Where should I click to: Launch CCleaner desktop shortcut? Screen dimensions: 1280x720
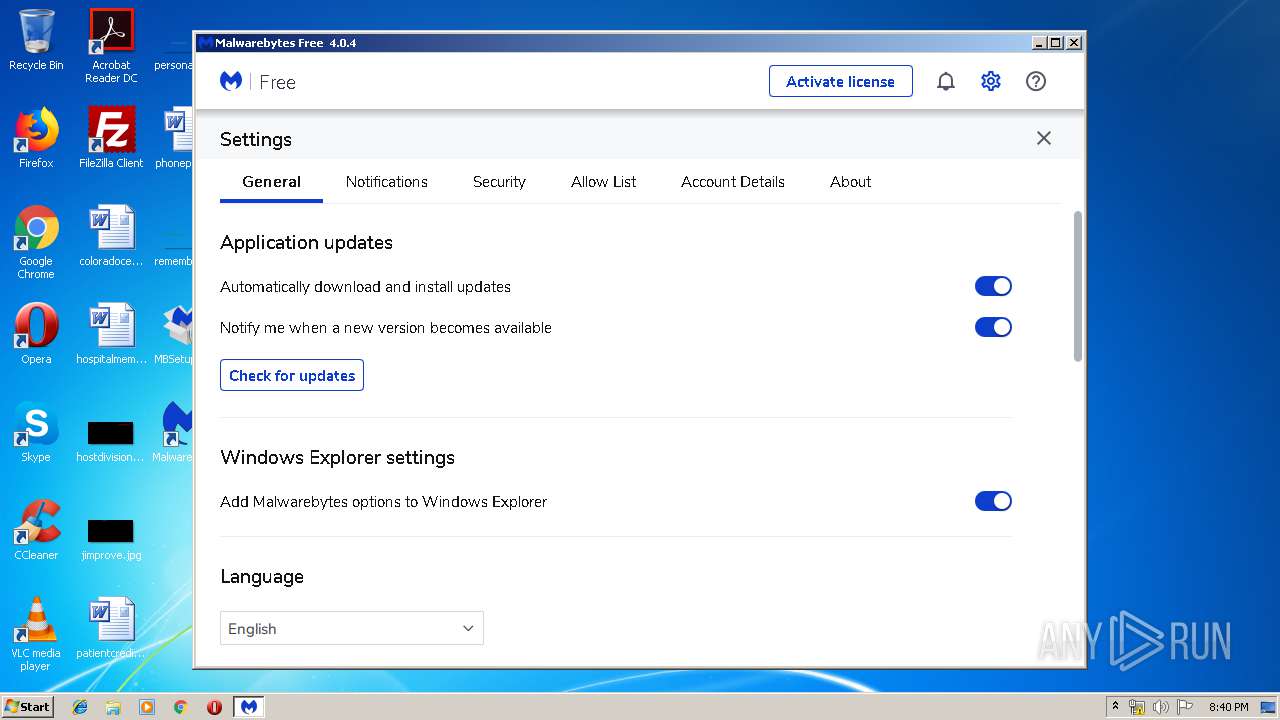(x=36, y=529)
